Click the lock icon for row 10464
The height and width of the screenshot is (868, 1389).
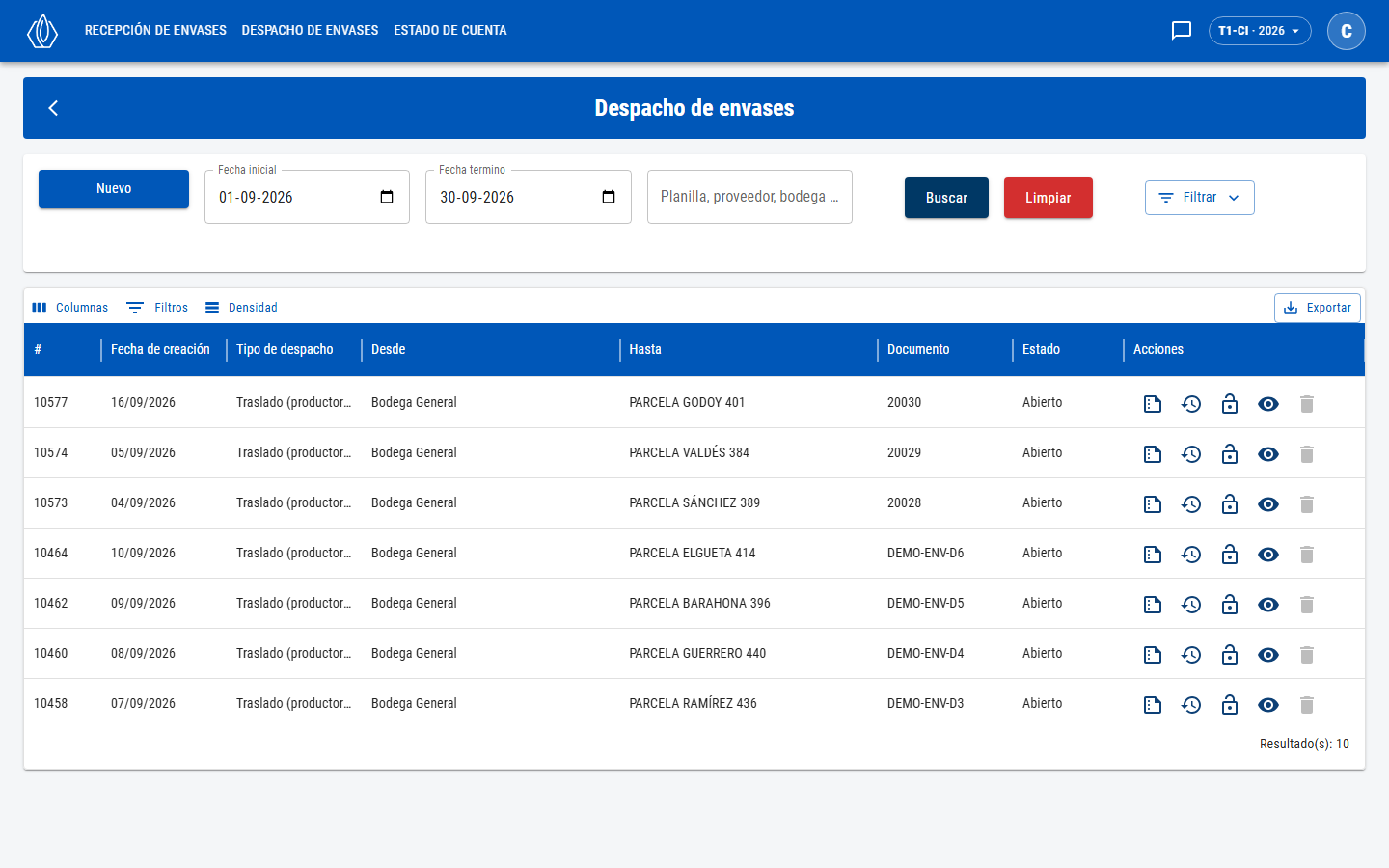tap(1230, 555)
